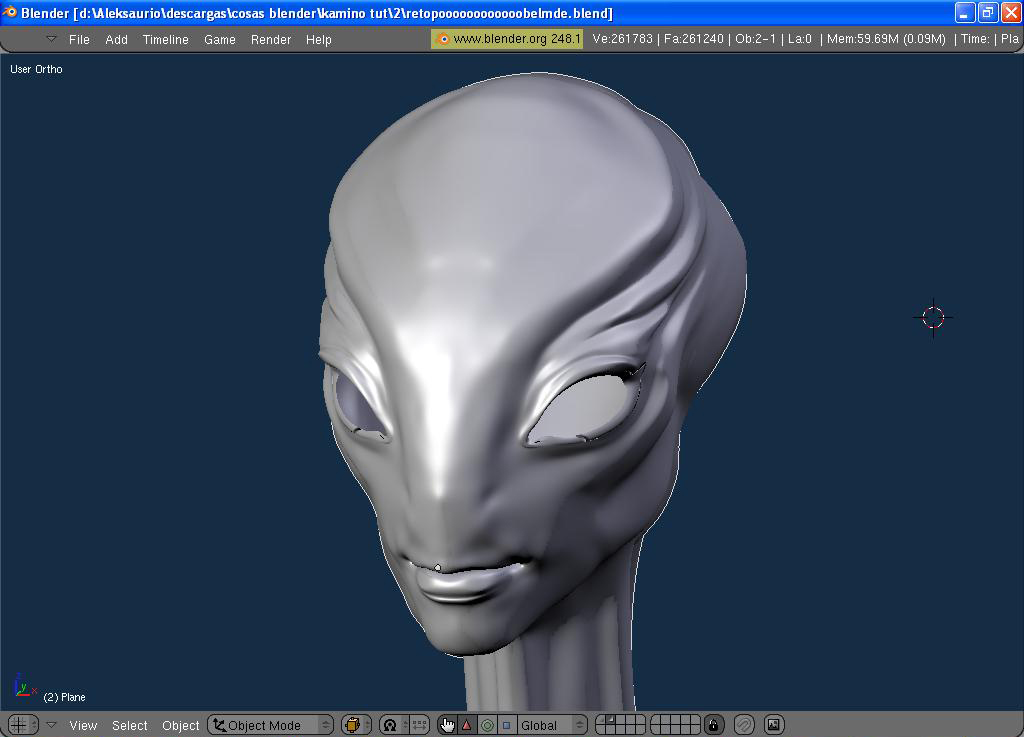
Task: Open the Render menu
Action: click(270, 39)
